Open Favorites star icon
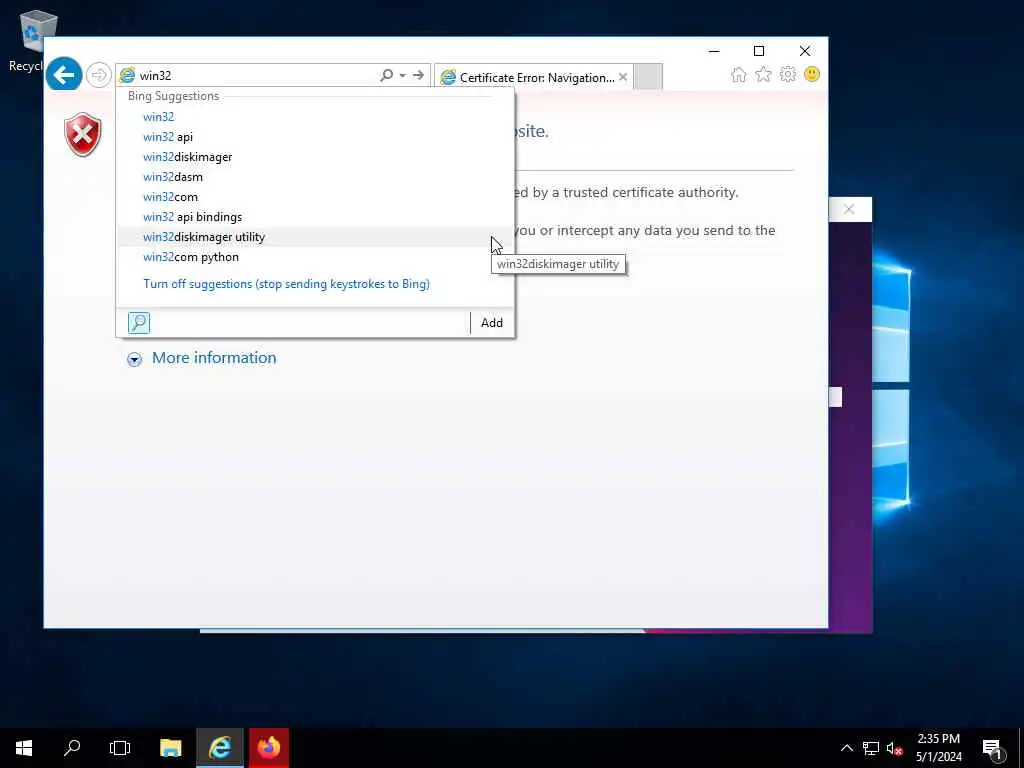The image size is (1024, 768). [x=763, y=74]
